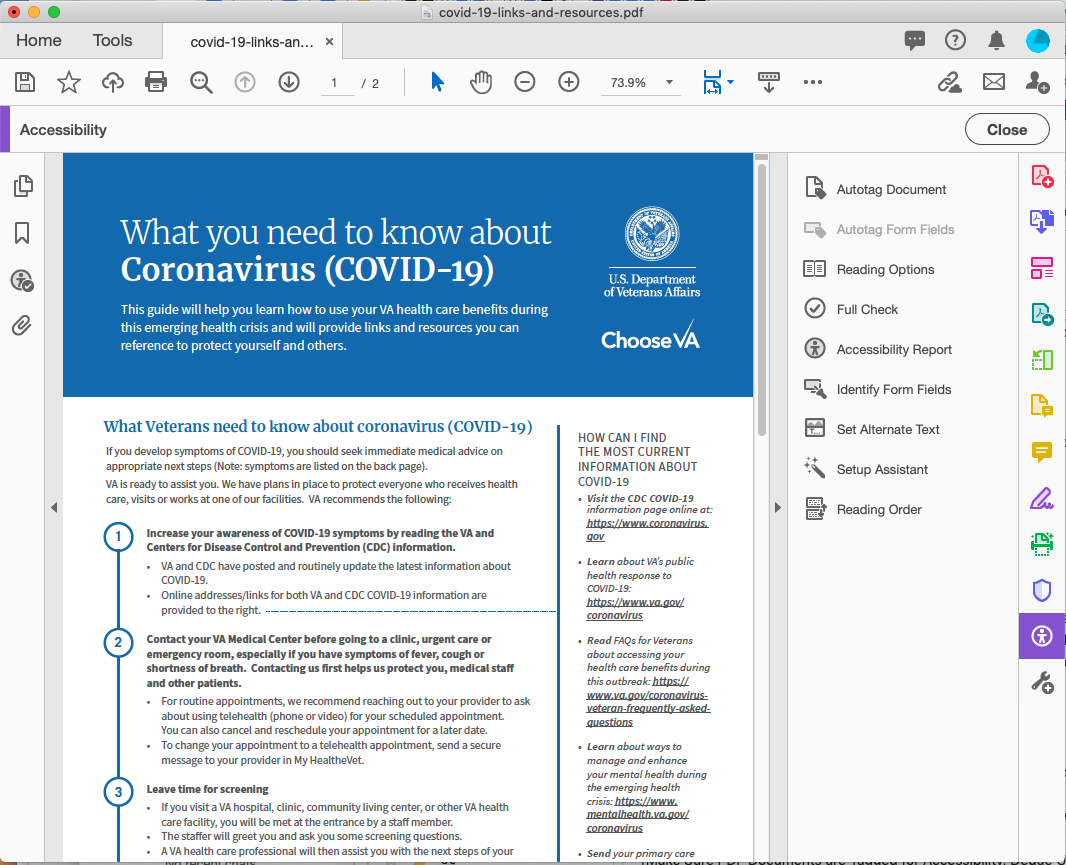Zoom out with minus icon
This screenshot has width=1066, height=865.
click(524, 82)
